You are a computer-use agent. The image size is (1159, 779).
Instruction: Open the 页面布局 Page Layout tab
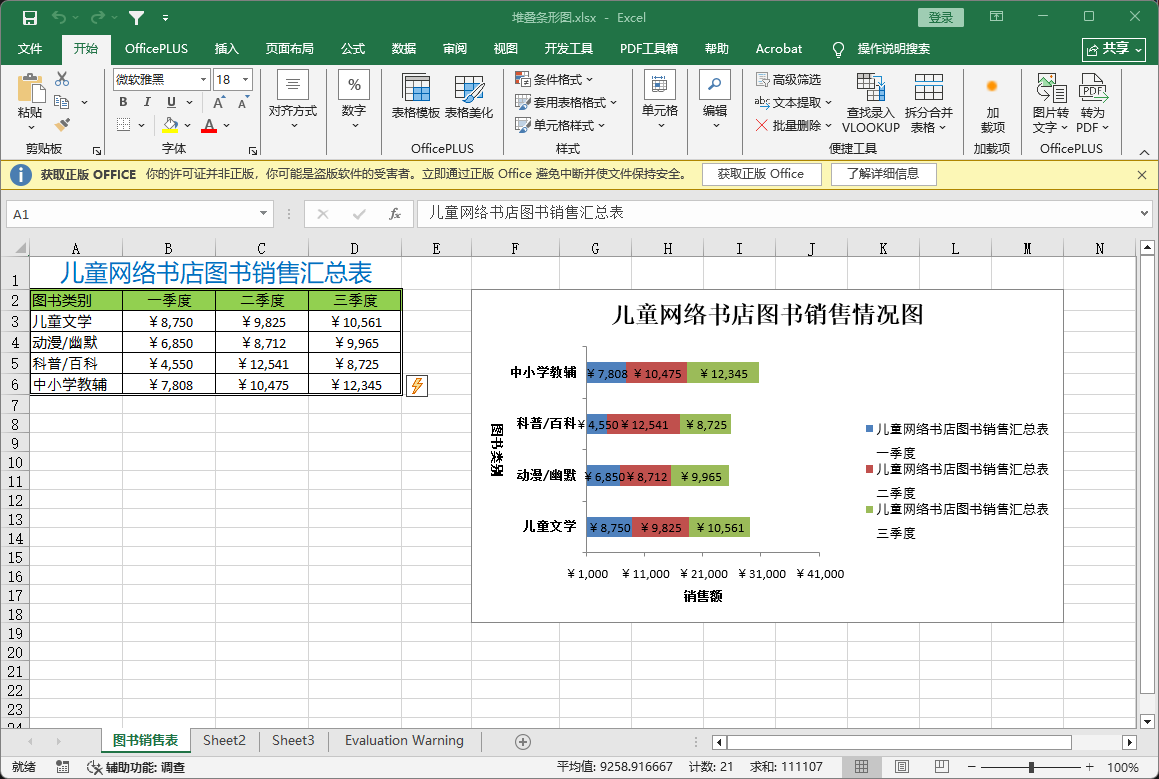(x=289, y=49)
